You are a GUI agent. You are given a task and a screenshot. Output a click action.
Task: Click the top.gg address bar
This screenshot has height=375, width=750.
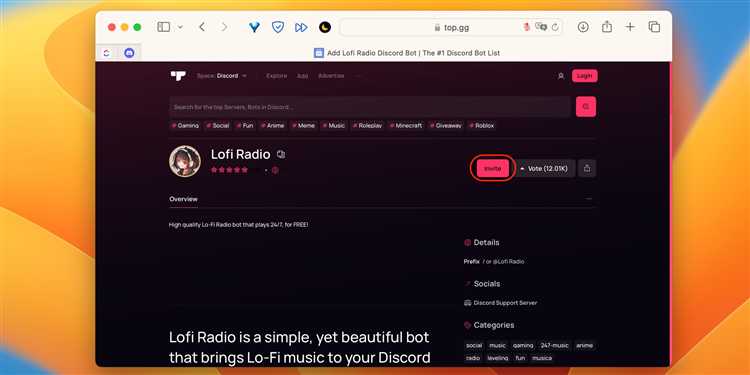[x=451, y=27]
